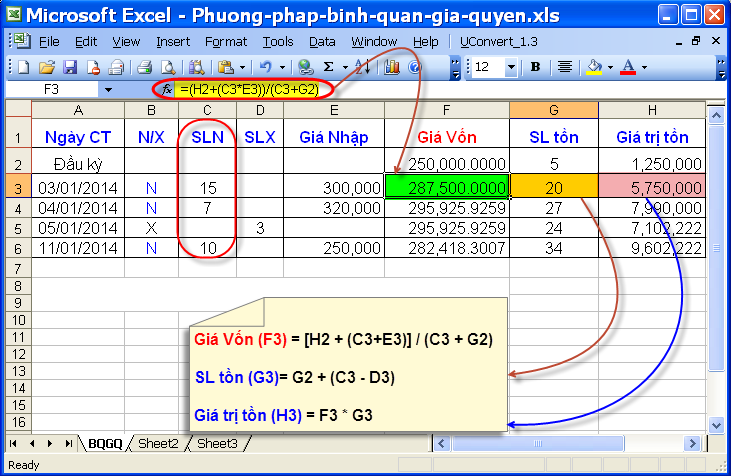The image size is (731, 476).
Task: Open the Data menu
Action: (x=322, y=42)
